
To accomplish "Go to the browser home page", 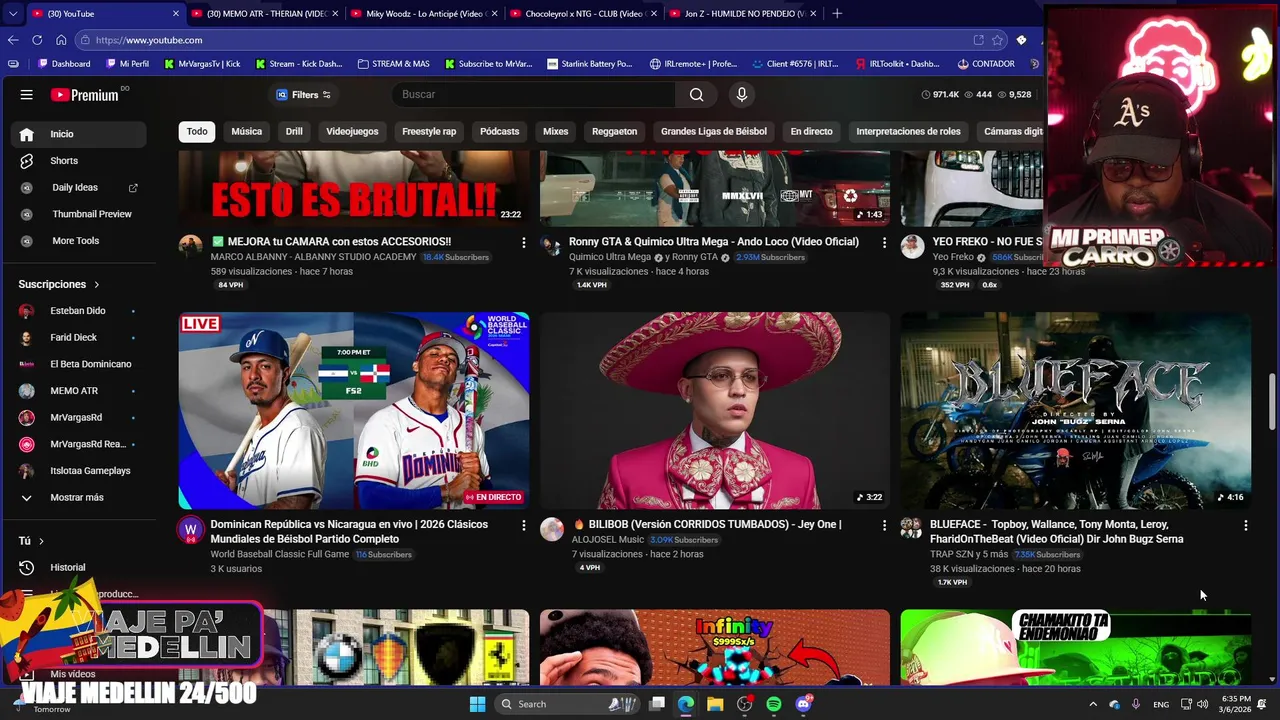I will [x=61, y=40].
